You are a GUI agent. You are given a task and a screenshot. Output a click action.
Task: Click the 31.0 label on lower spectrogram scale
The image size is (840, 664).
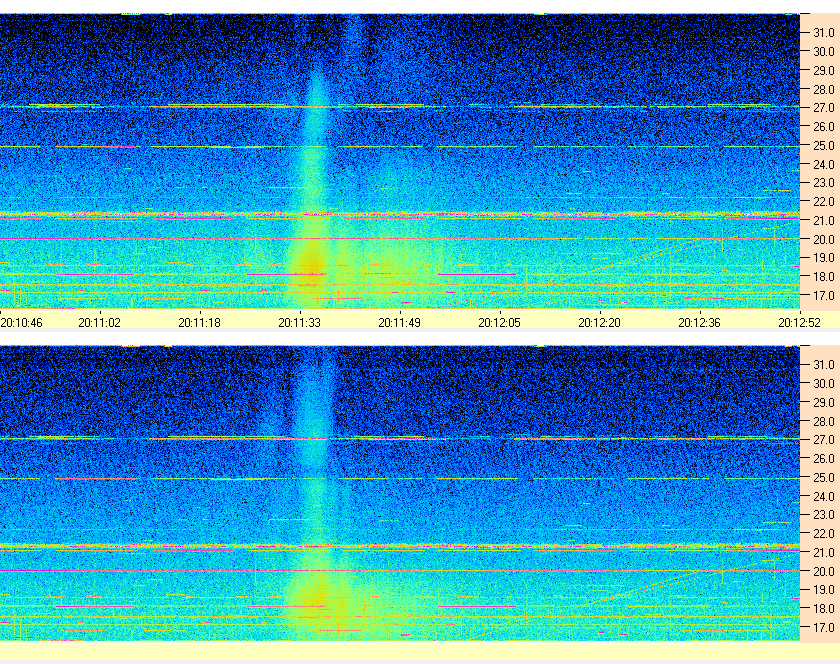click(x=824, y=365)
